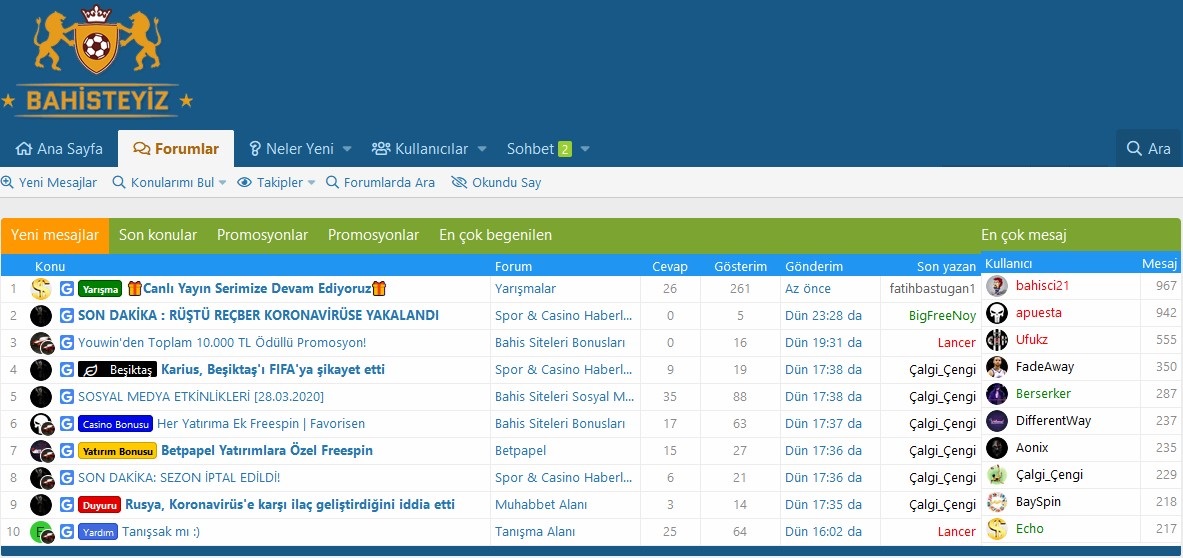Click the Bahisteyiz logo
This screenshot has height=558, width=1183.
pyautogui.click(x=97, y=60)
